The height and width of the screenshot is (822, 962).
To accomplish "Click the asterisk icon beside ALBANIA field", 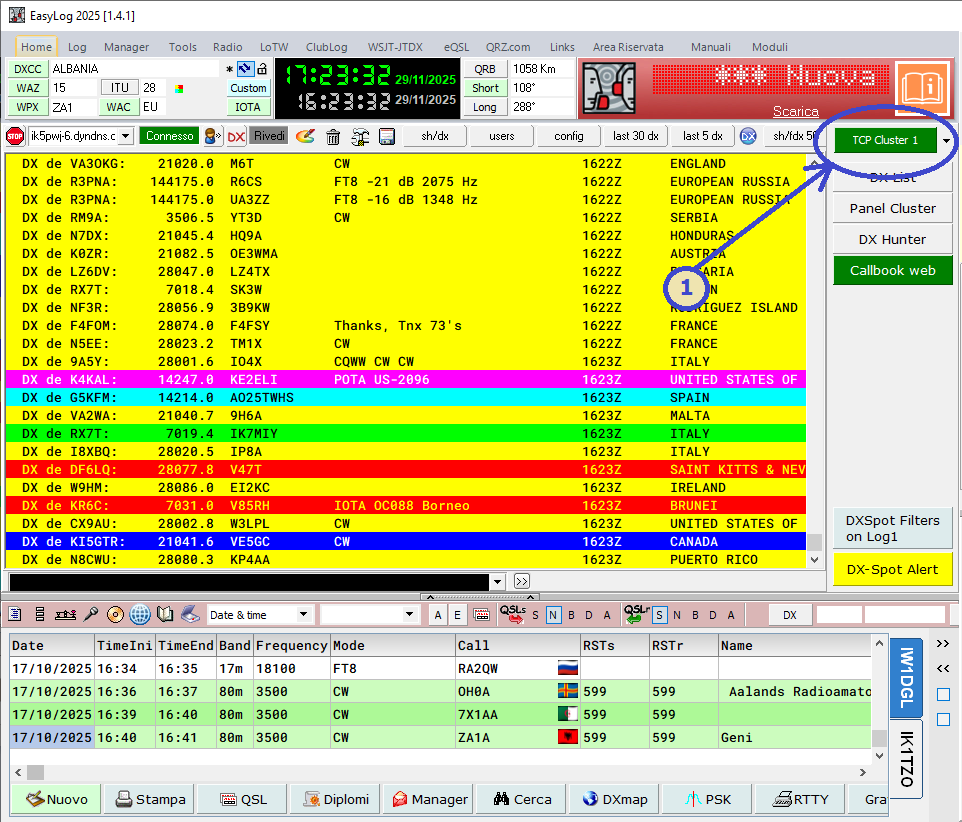I will coord(229,69).
